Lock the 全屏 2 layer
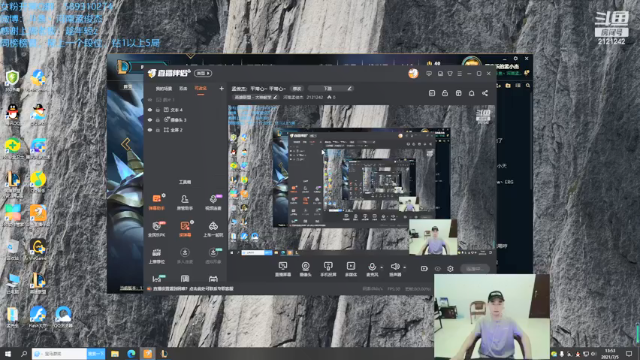 (158, 130)
